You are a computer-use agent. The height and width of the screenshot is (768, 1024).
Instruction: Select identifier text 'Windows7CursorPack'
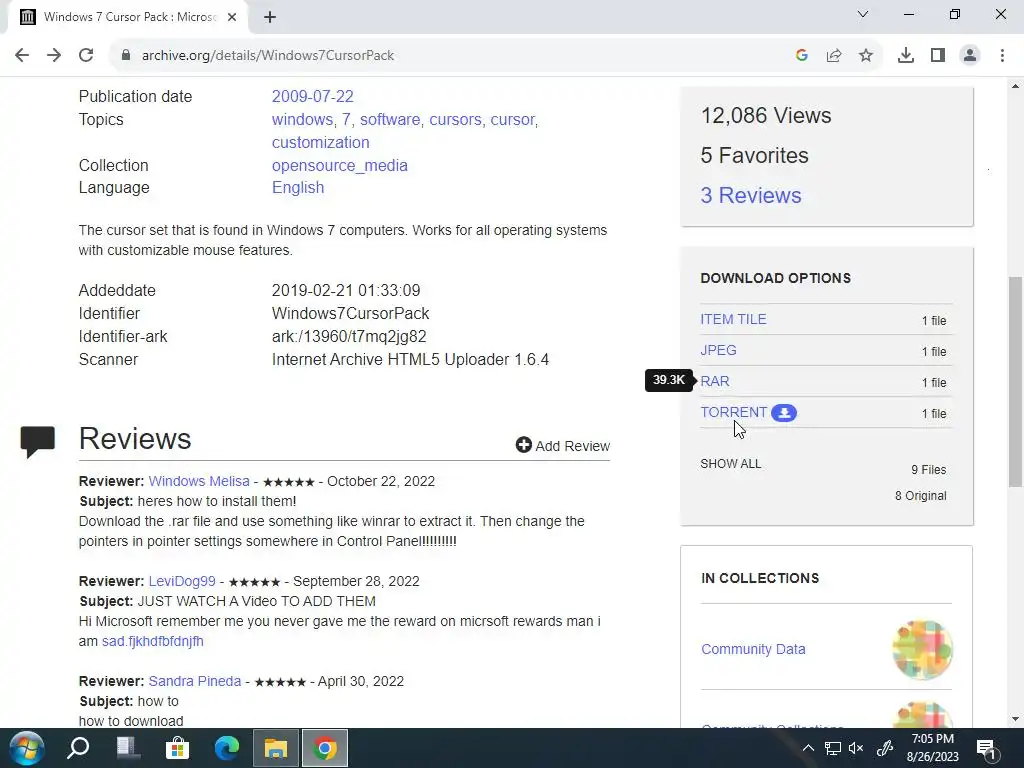(x=351, y=313)
